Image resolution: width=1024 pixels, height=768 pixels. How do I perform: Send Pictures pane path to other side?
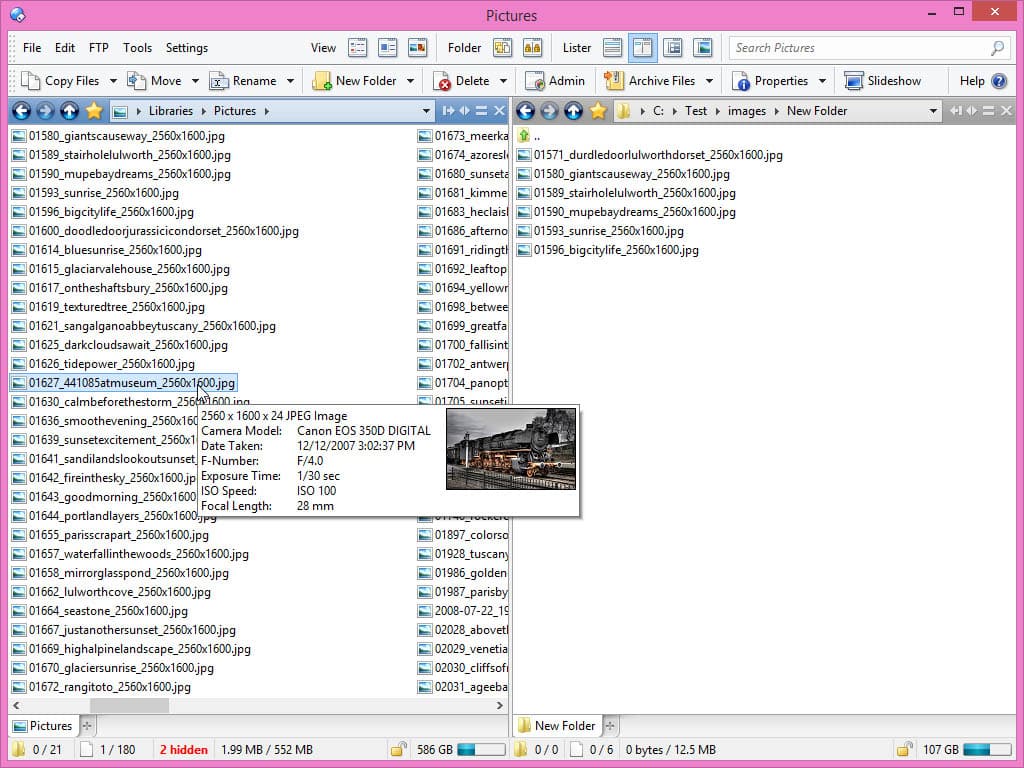tap(448, 111)
